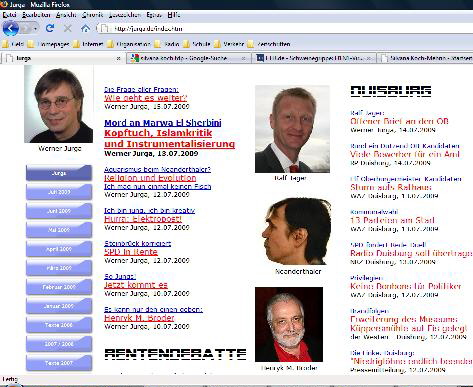Image resolution: width=473 pixels, height=387 pixels.
Task: Open the 2007 / 2008 archive button
Action: click(x=59, y=344)
